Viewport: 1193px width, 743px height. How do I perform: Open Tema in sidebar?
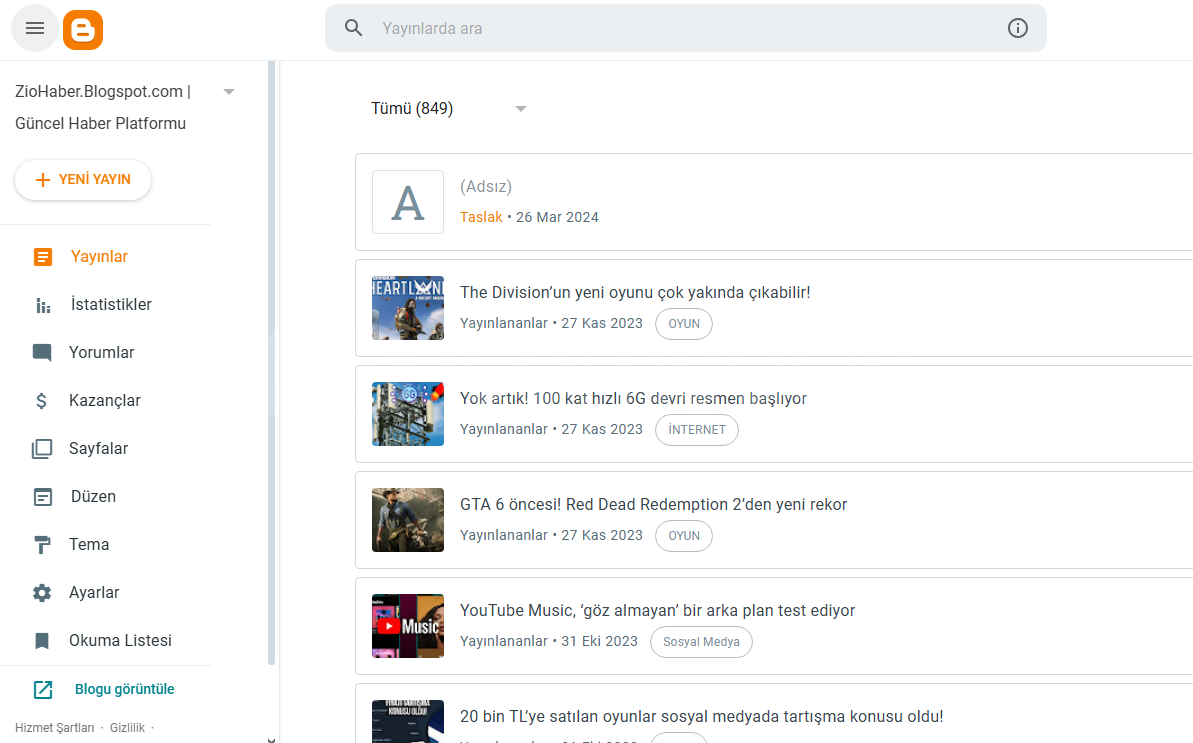pyautogui.click(x=89, y=544)
